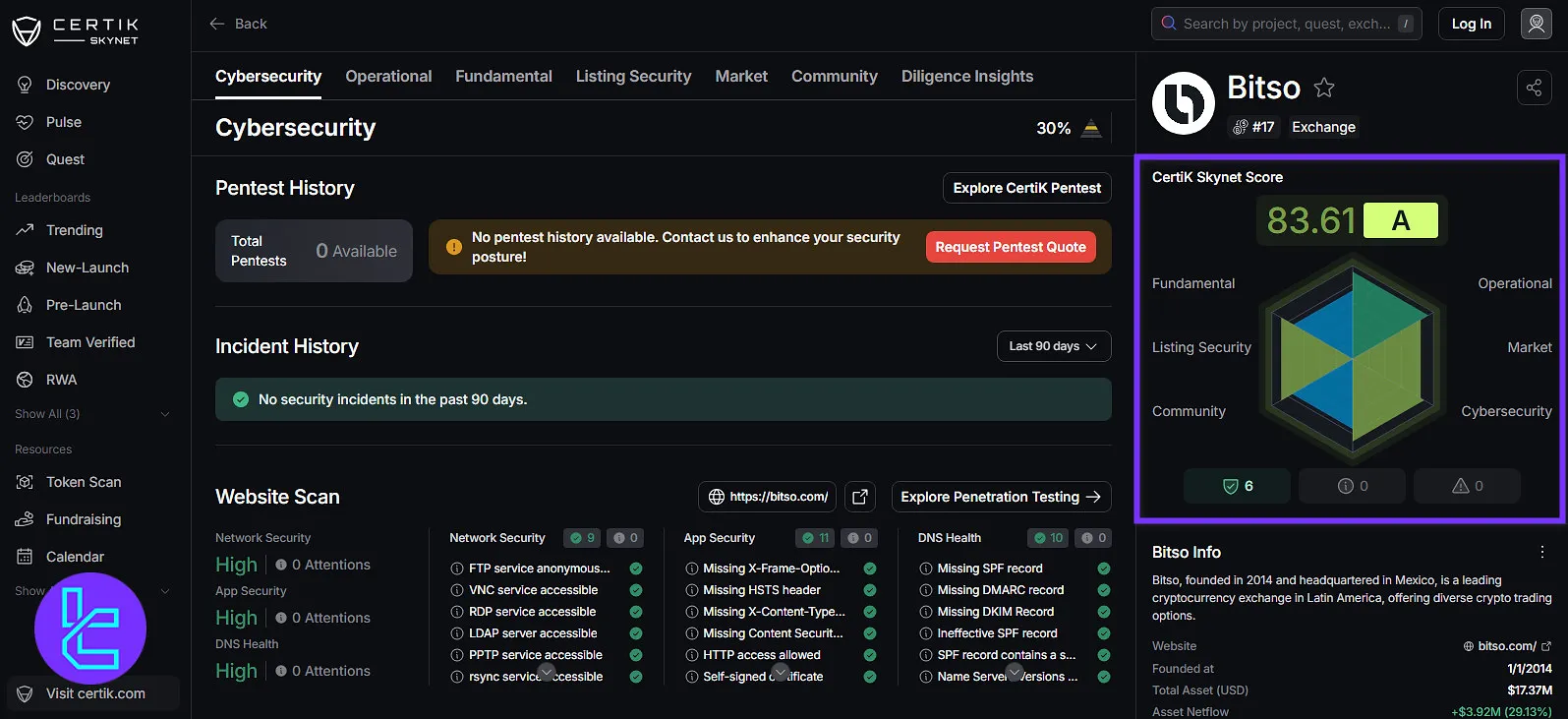
Task: Click the #17 rank badge
Action: (x=1253, y=127)
